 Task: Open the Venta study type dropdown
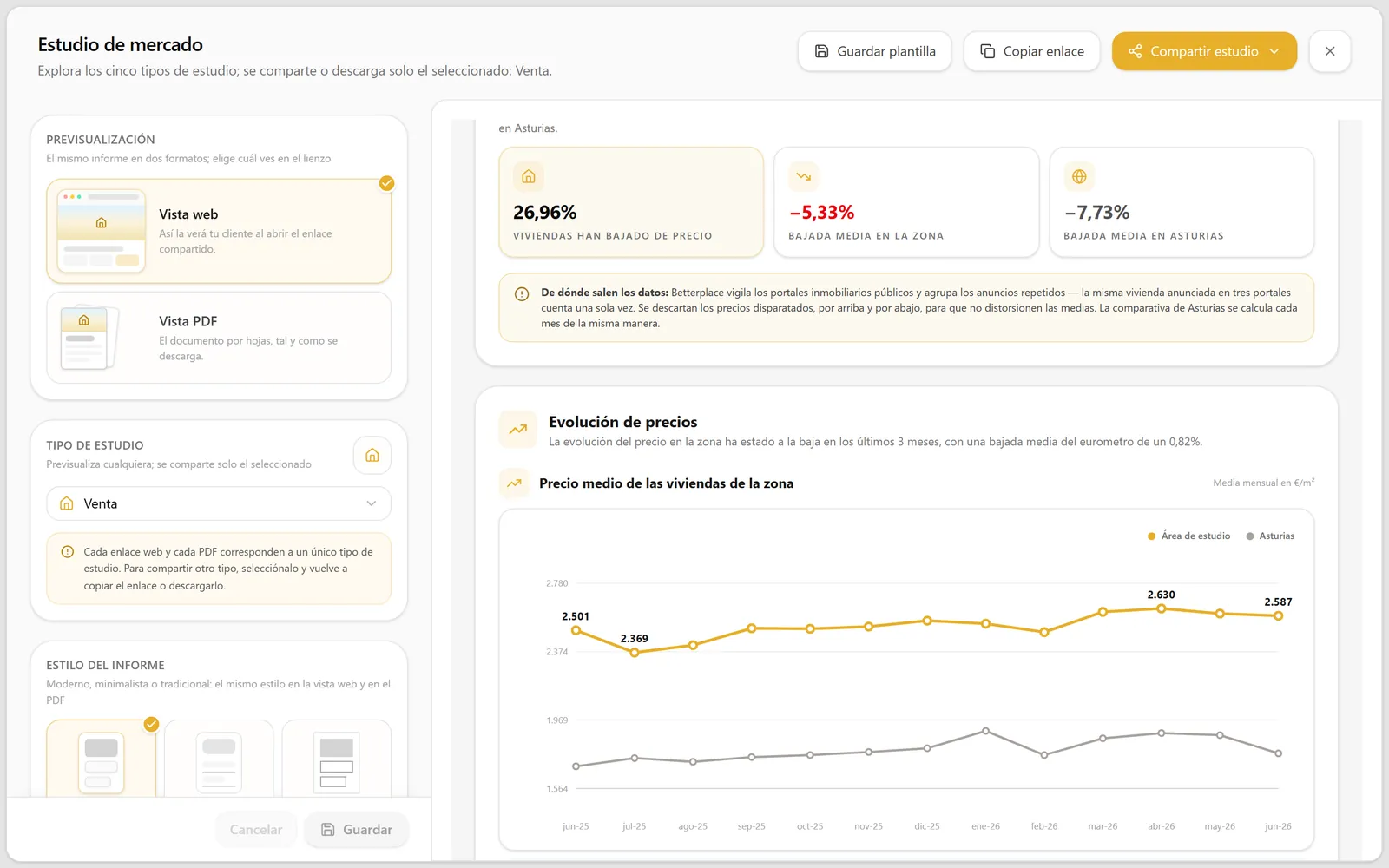(x=219, y=503)
